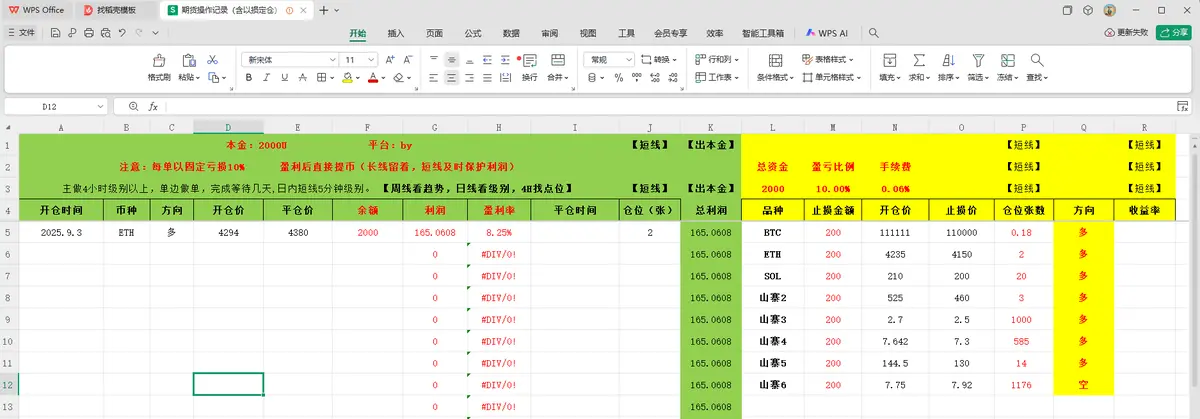Viewport: 1200px width, 419px height.
Task: Click the update failed (更新失败) notice
Action: (1127, 33)
